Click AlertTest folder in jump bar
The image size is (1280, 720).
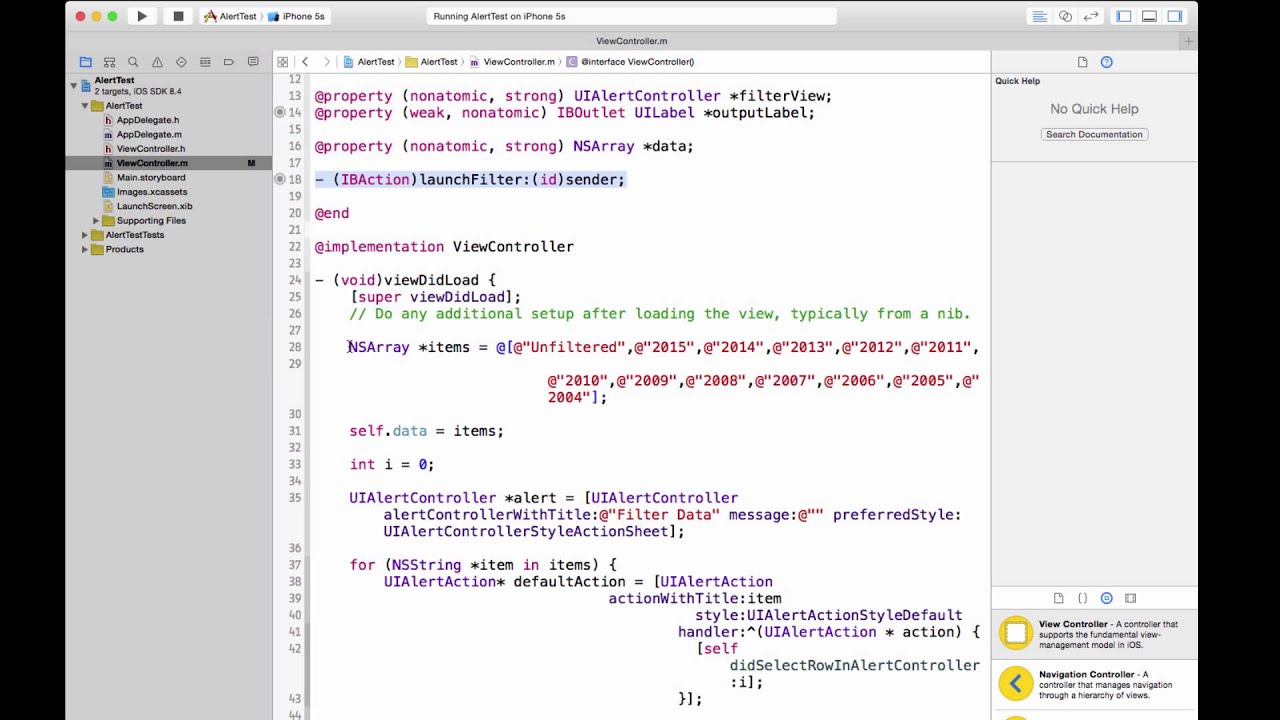pos(431,62)
